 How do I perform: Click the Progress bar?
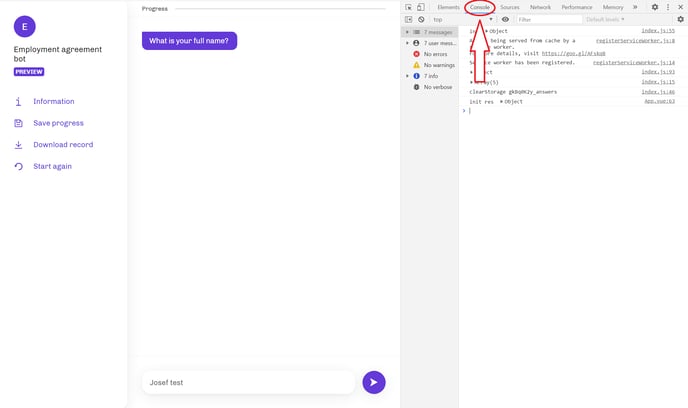coord(280,9)
